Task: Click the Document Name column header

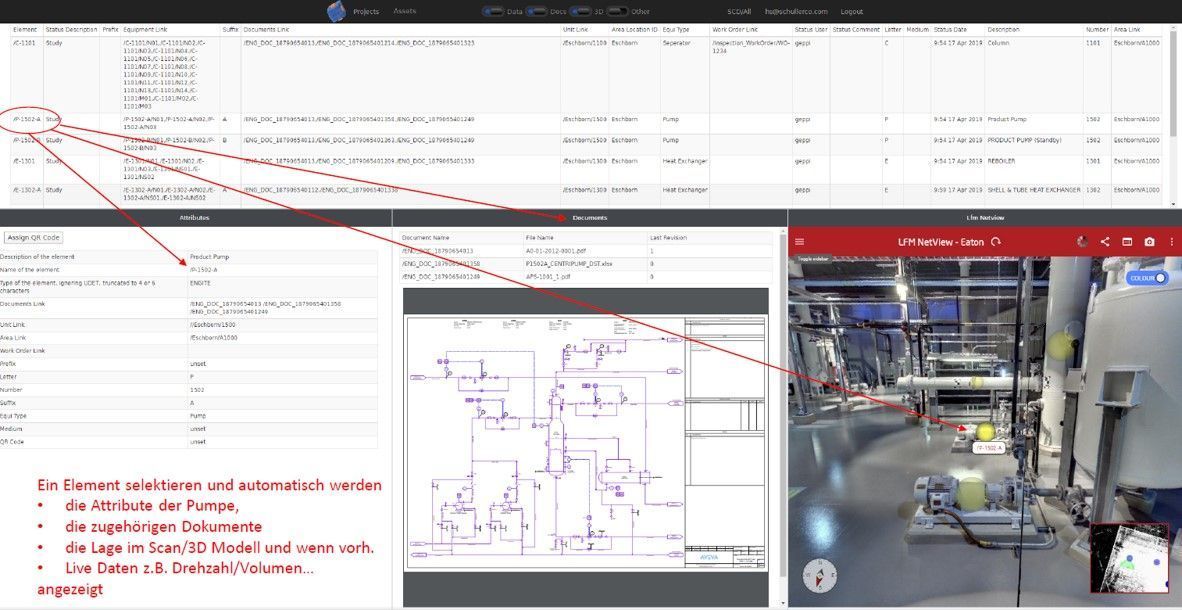Action: pyautogui.click(x=425, y=238)
